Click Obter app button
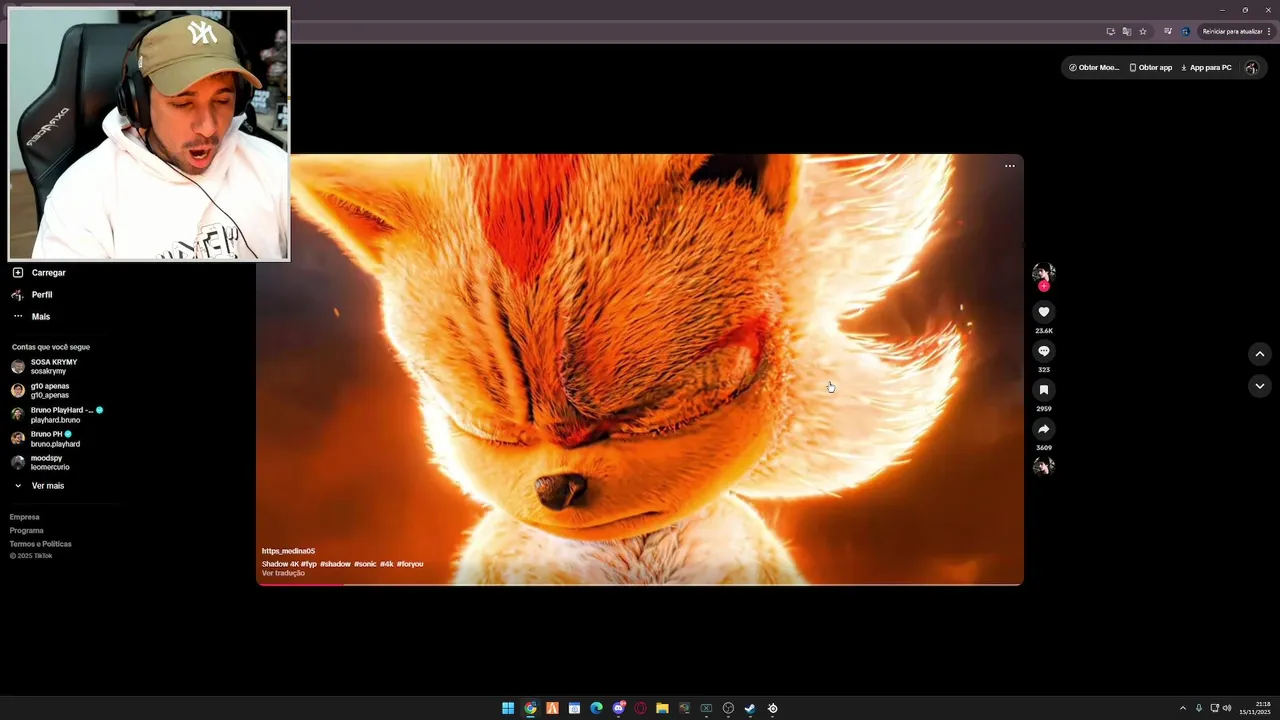The image size is (1280, 720). [1151, 68]
